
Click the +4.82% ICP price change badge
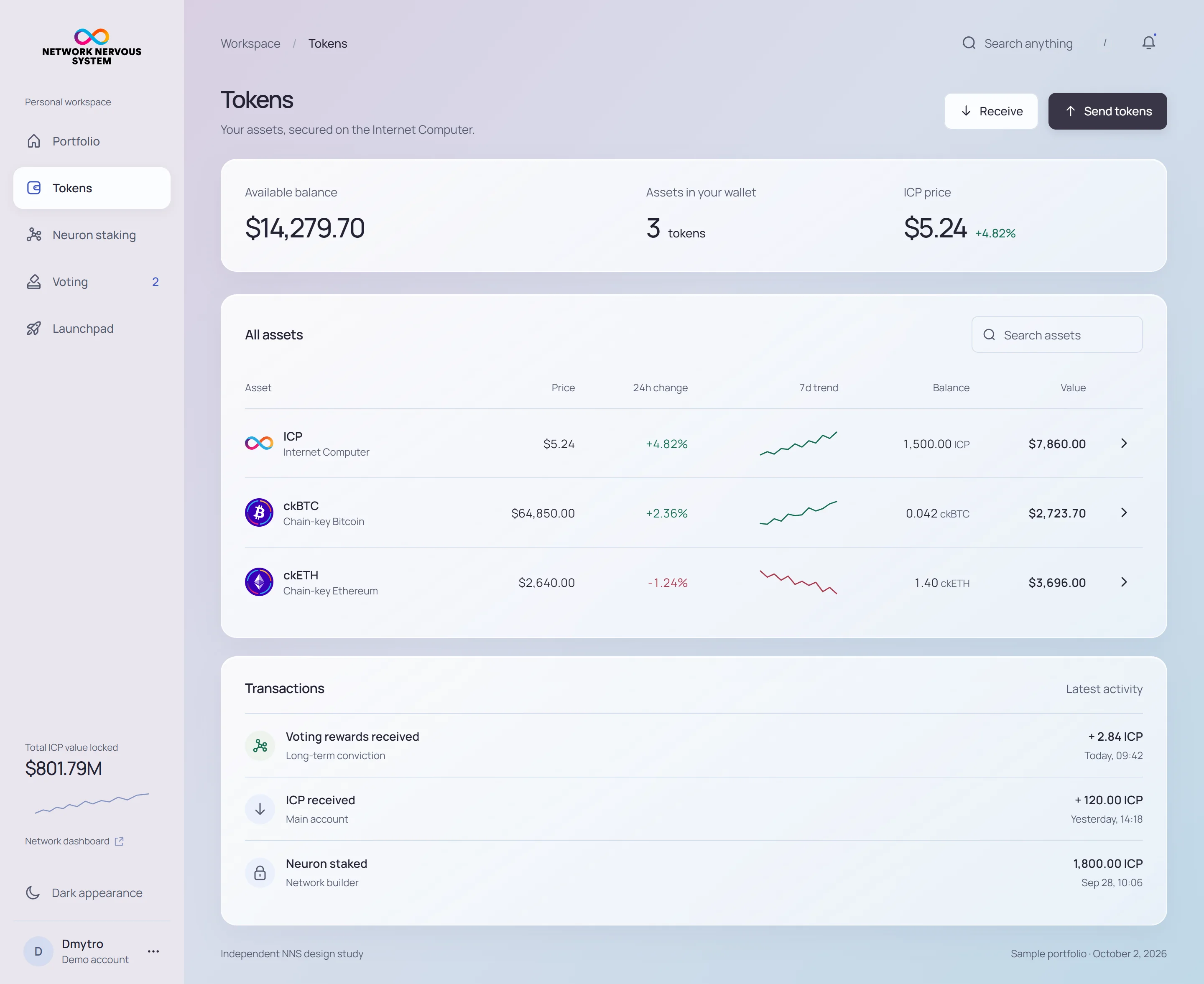tap(995, 233)
